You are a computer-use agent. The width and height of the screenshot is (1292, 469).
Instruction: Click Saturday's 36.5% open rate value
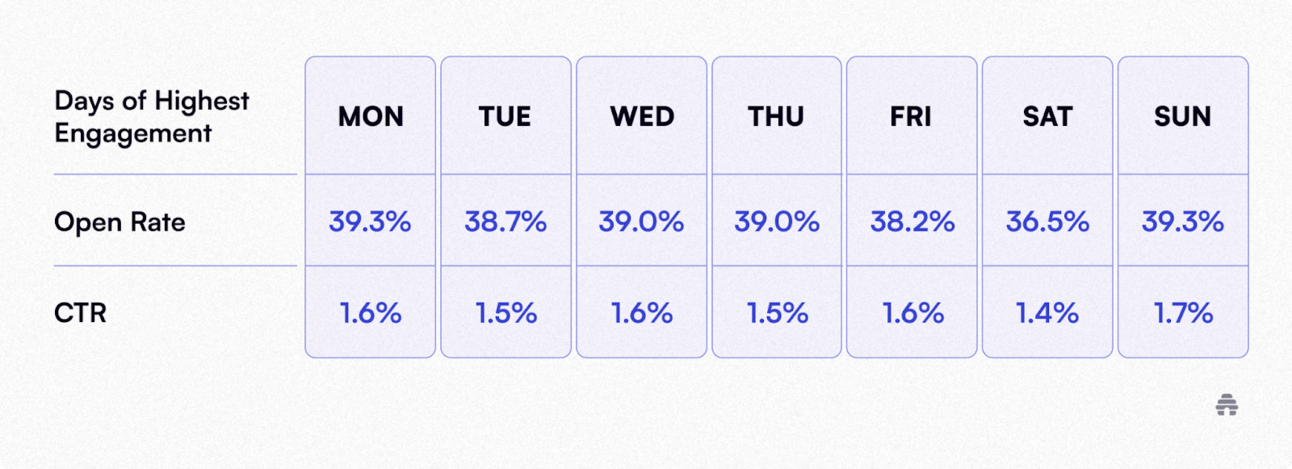[x=1047, y=221]
